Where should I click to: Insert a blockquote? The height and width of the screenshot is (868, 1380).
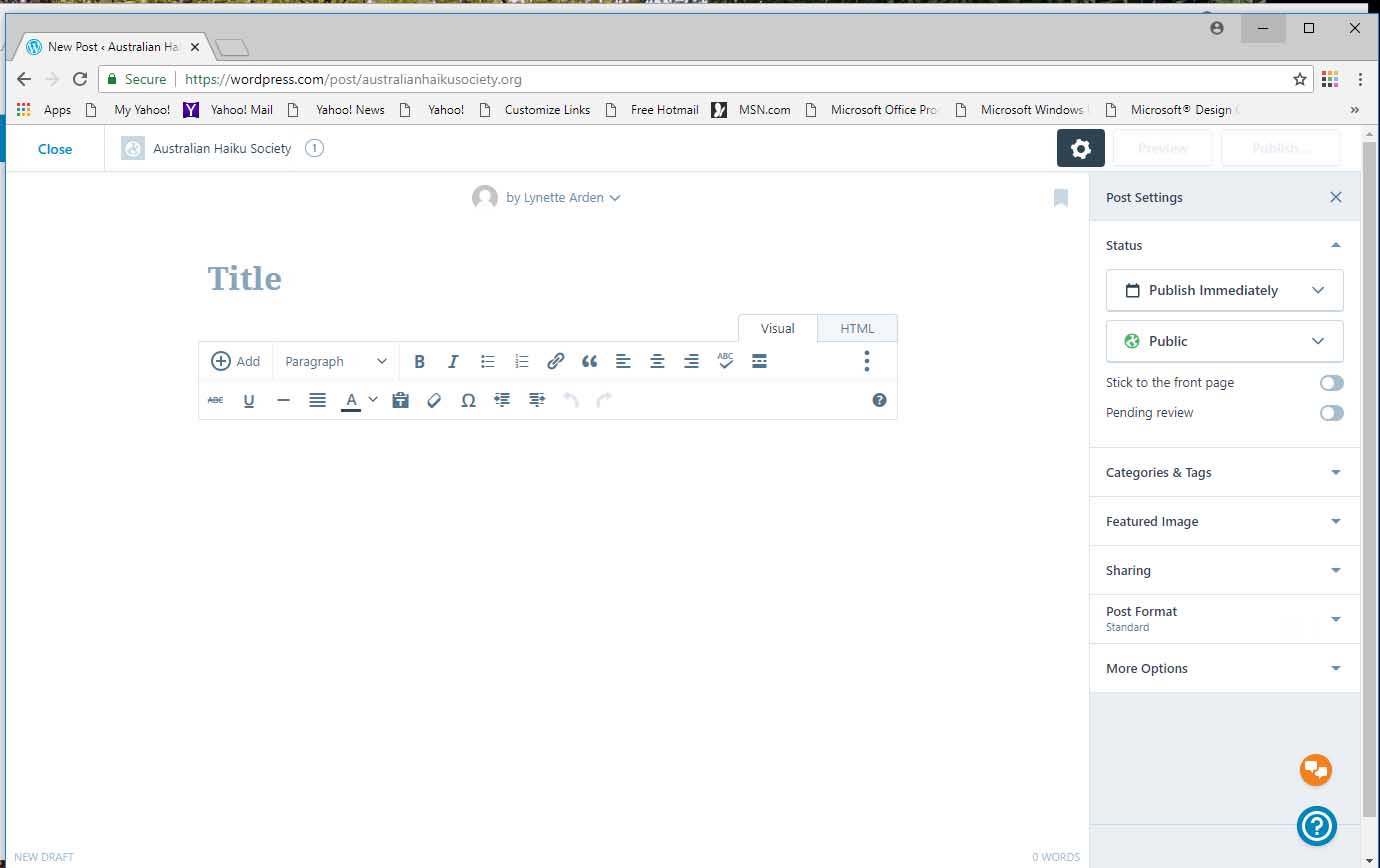[590, 362]
